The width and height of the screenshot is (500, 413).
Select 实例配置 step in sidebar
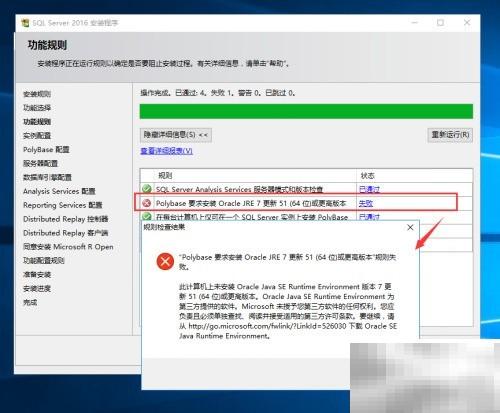[37, 136]
